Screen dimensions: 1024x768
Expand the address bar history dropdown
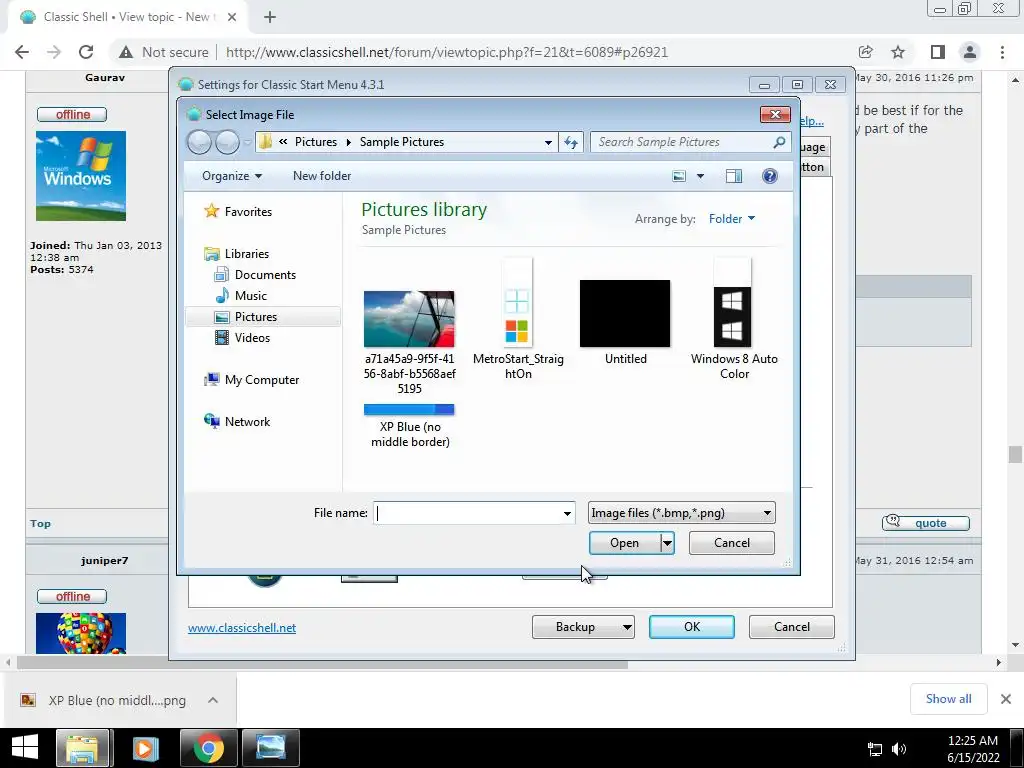click(x=548, y=142)
